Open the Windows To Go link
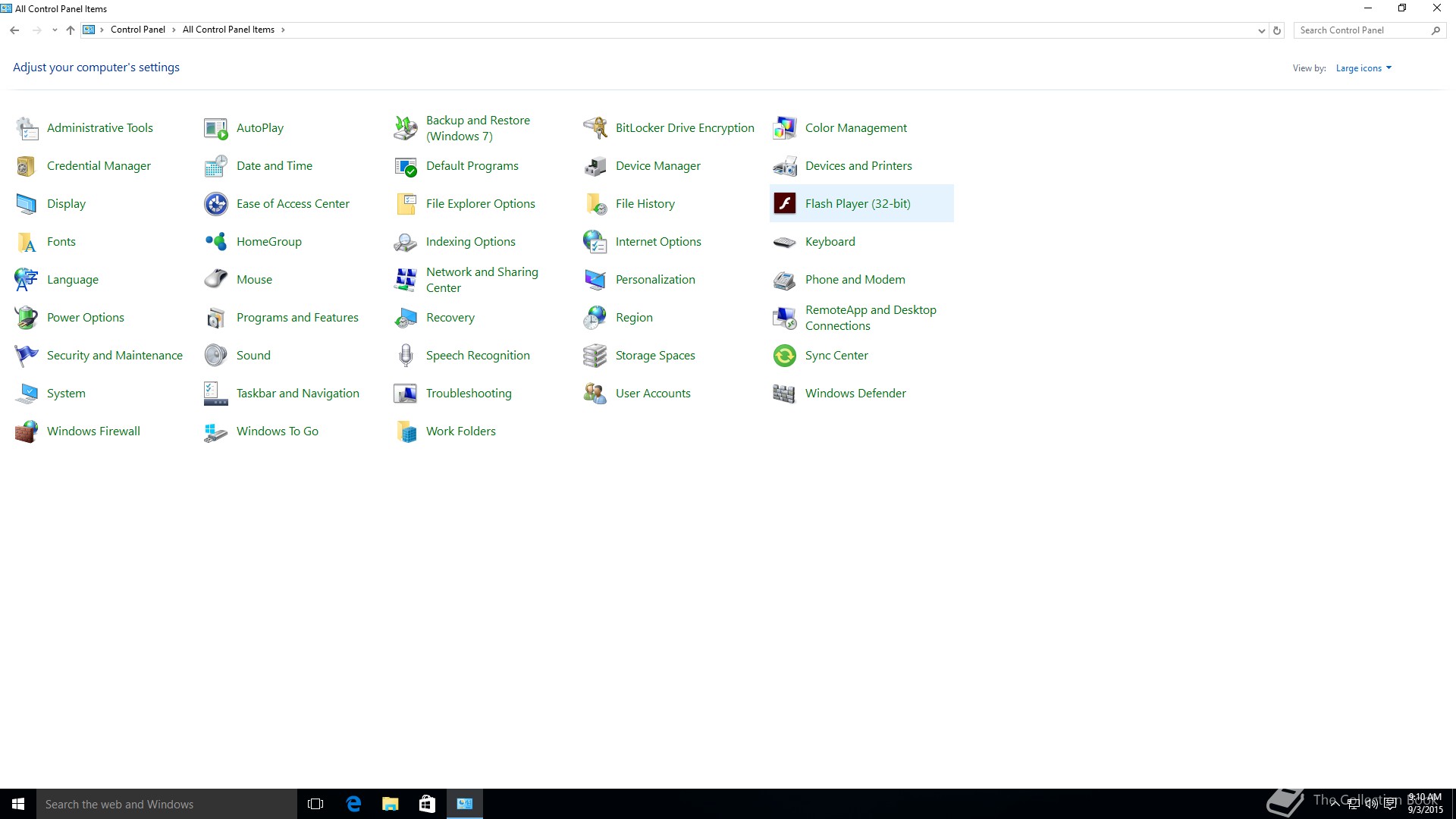Viewport: 1456px width, 819px height. click(278, 431)
